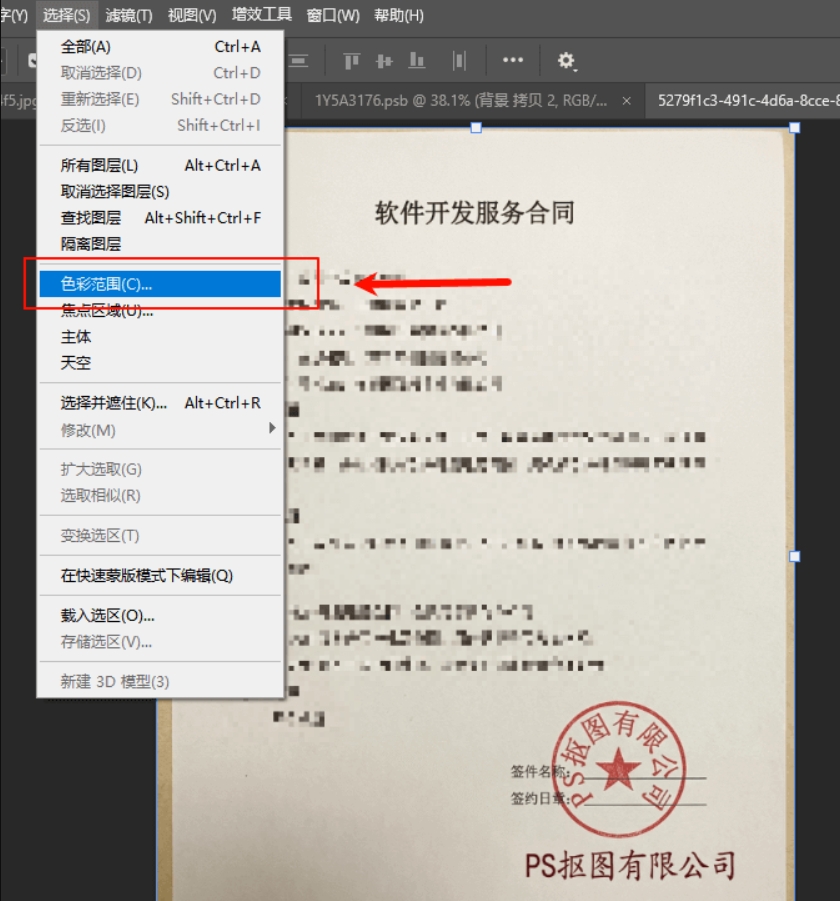This screenshot has height=901, width=840.
Task: Select the align bottom edges icon
Action: click(x=417, y=61)
